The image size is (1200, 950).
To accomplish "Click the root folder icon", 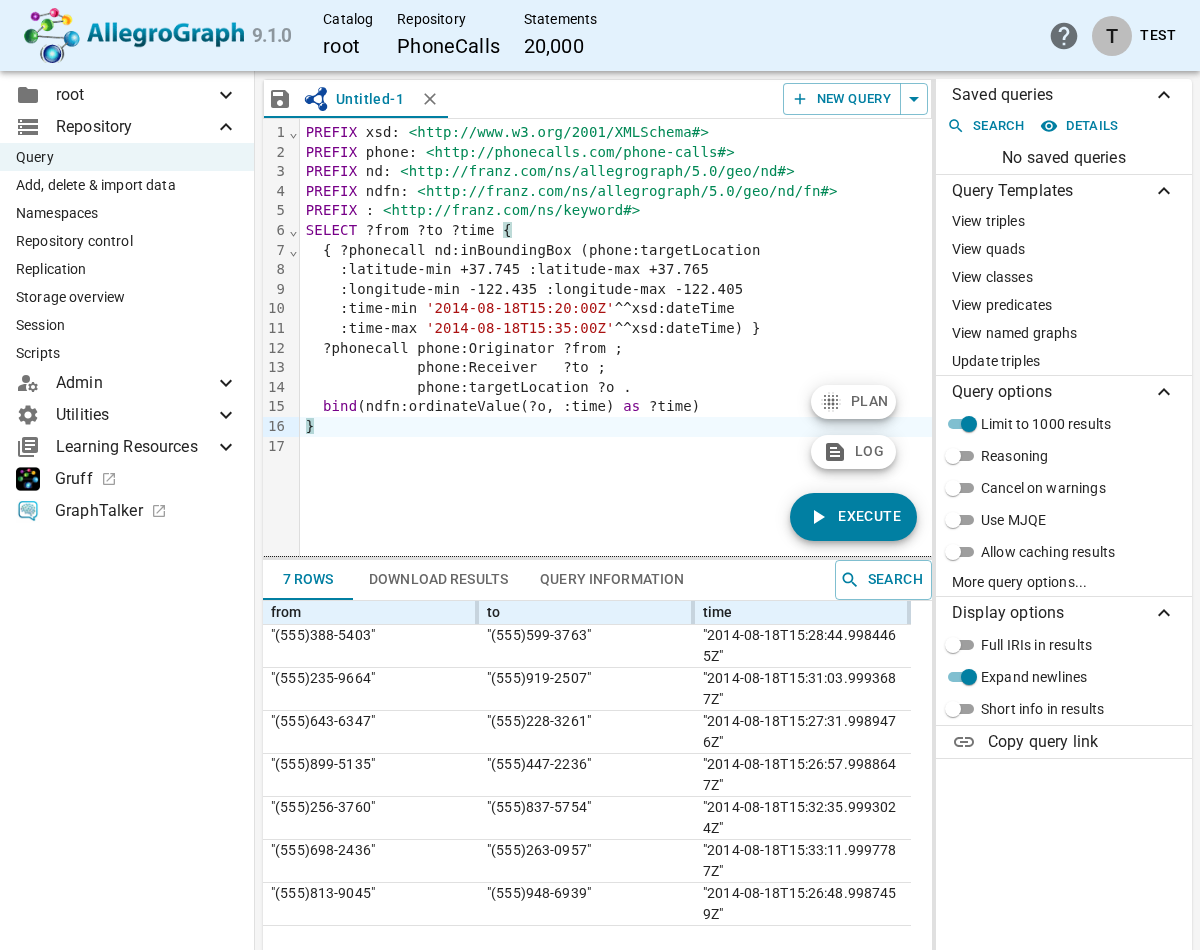I will coord(28,95).
